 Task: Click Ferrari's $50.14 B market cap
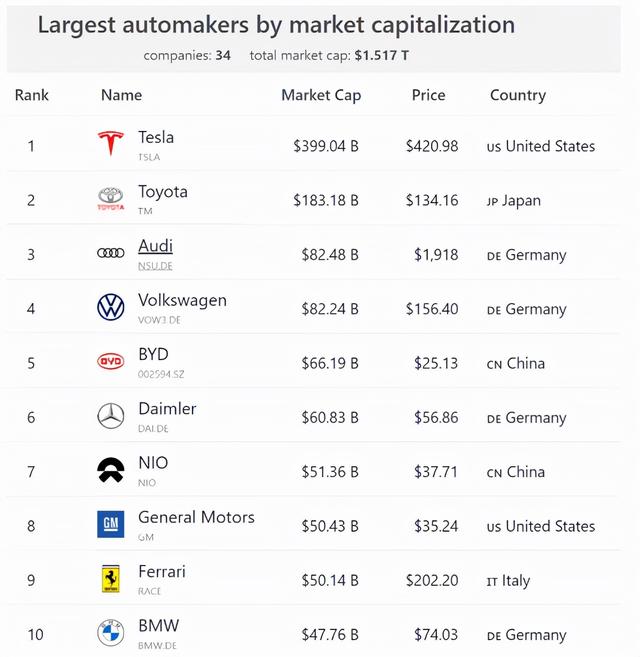pyautogui.click(x=329, y=580)
